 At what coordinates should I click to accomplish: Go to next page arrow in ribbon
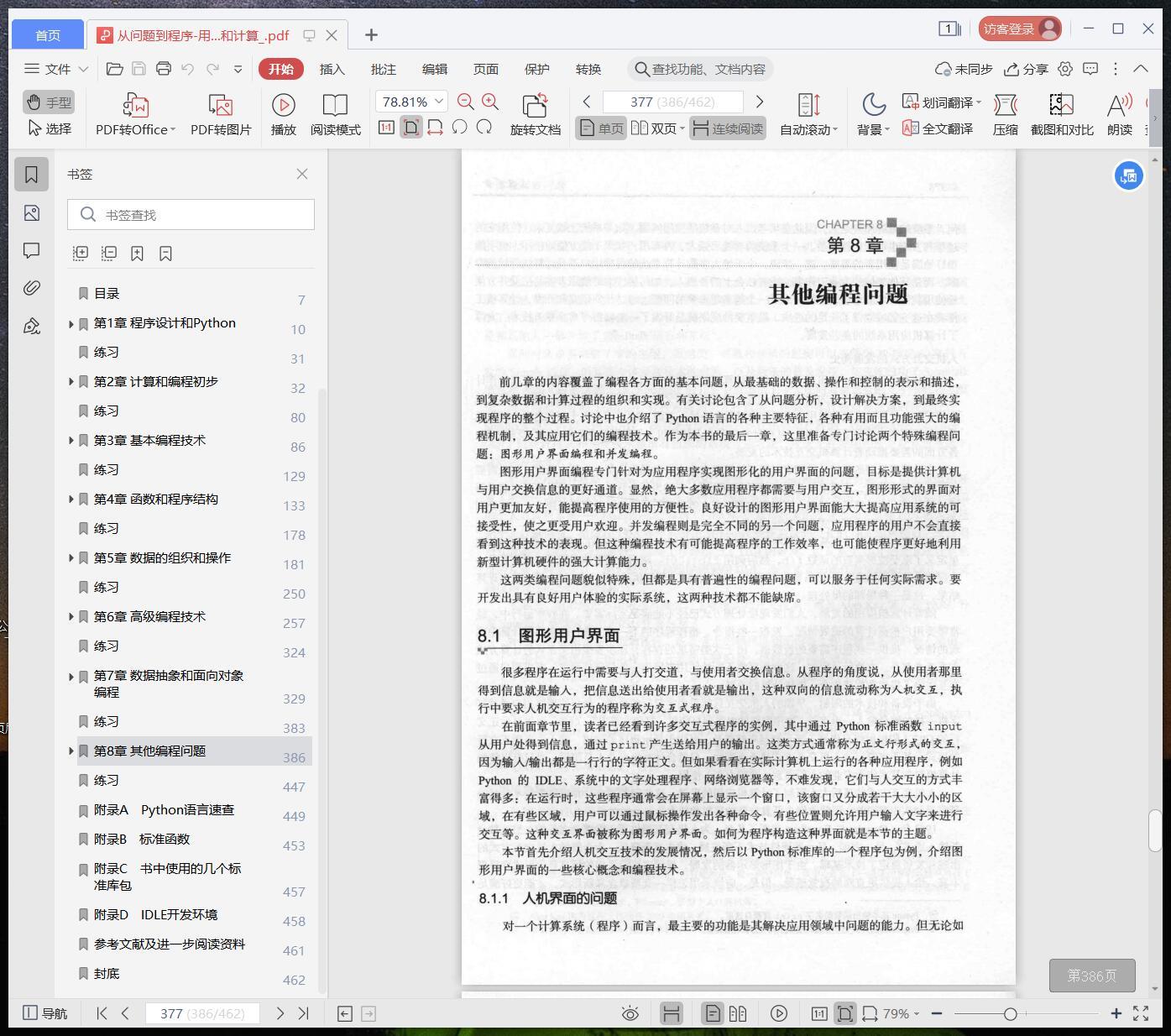pyautogui.click(x=759, y=102)
